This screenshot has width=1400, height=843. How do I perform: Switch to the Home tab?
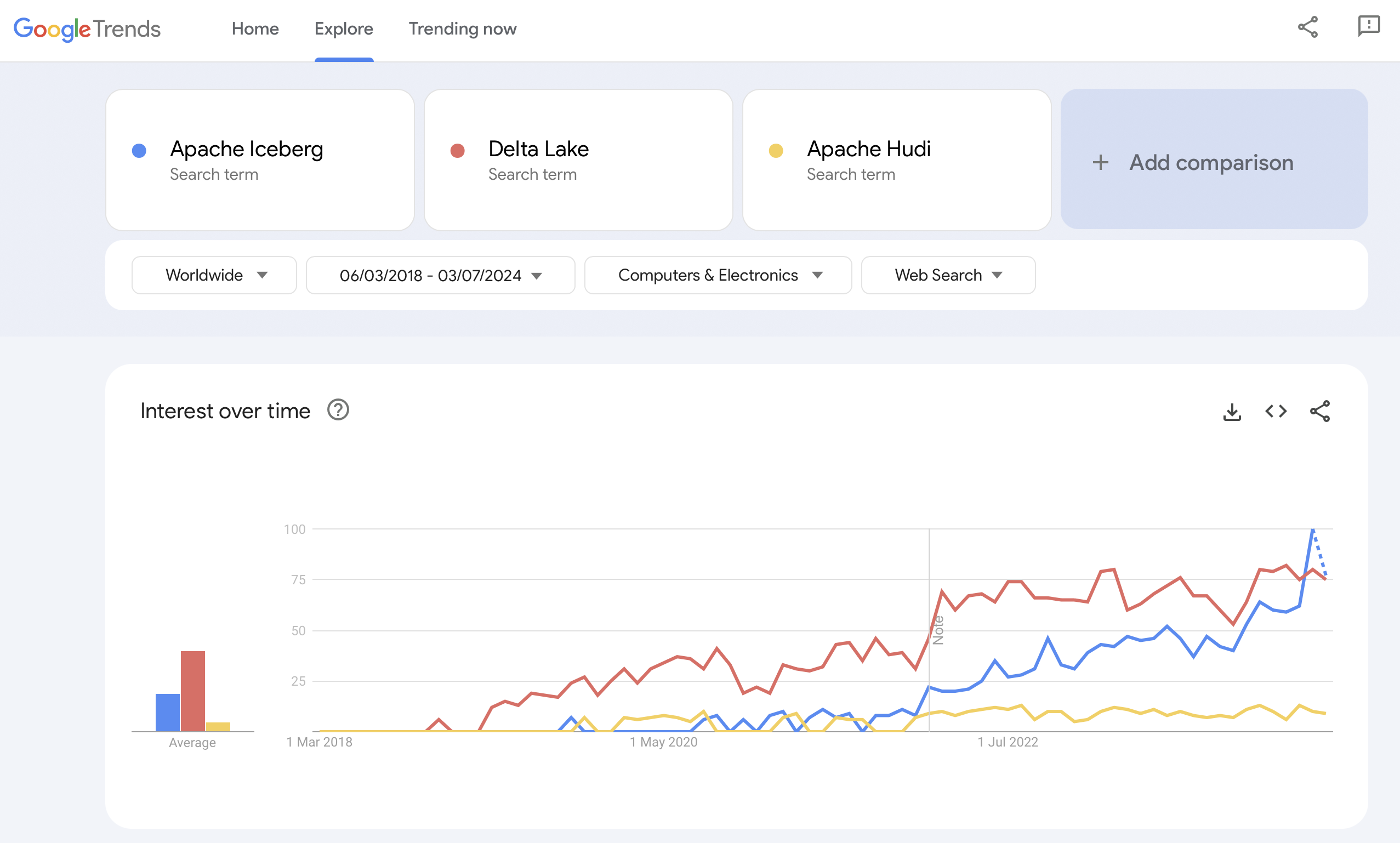point(254,29)
